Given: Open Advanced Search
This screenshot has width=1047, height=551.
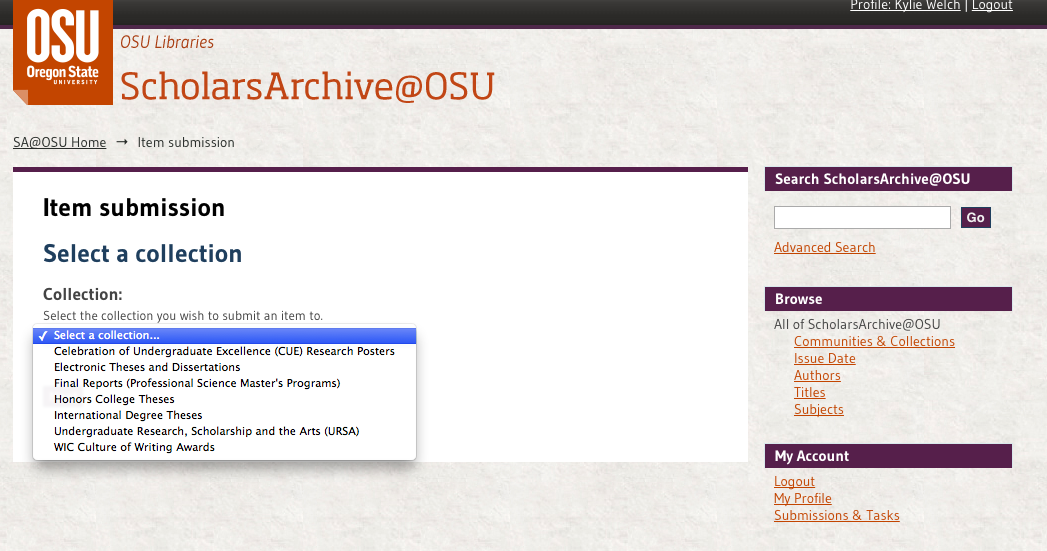Looking at the screenshot, I should pos(825,248).
